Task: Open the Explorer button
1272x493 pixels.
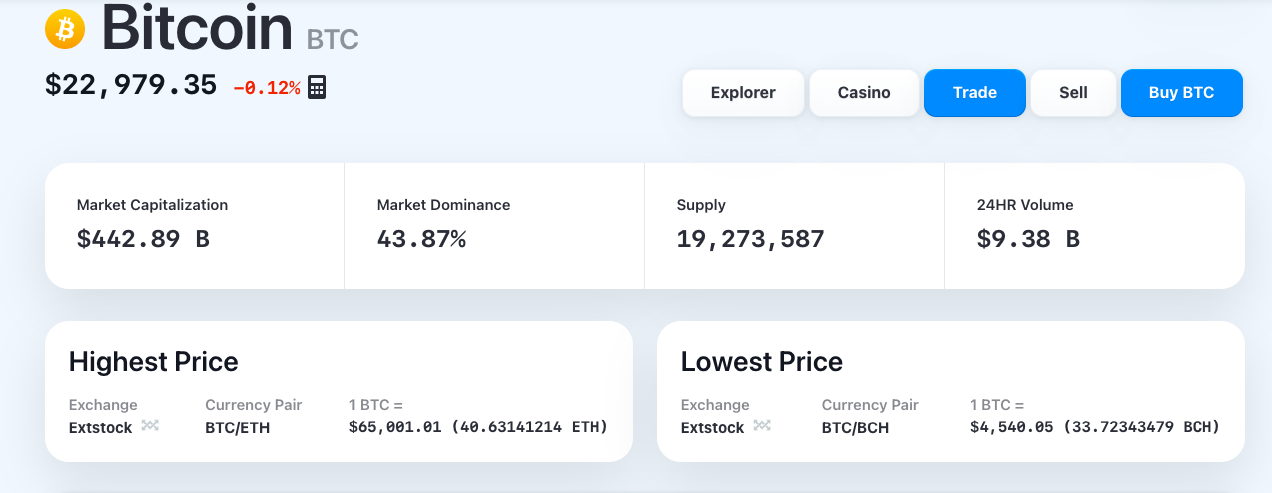Action: pyautogui.click(x=743, y=93)
